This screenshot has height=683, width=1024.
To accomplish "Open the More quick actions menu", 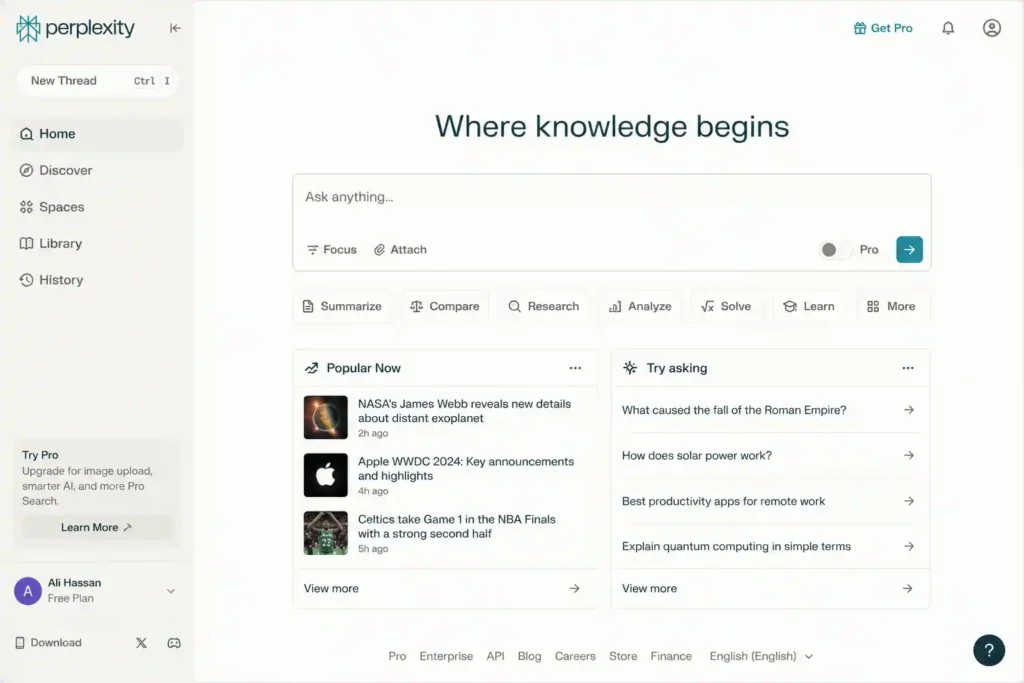I will coord(891,306).
